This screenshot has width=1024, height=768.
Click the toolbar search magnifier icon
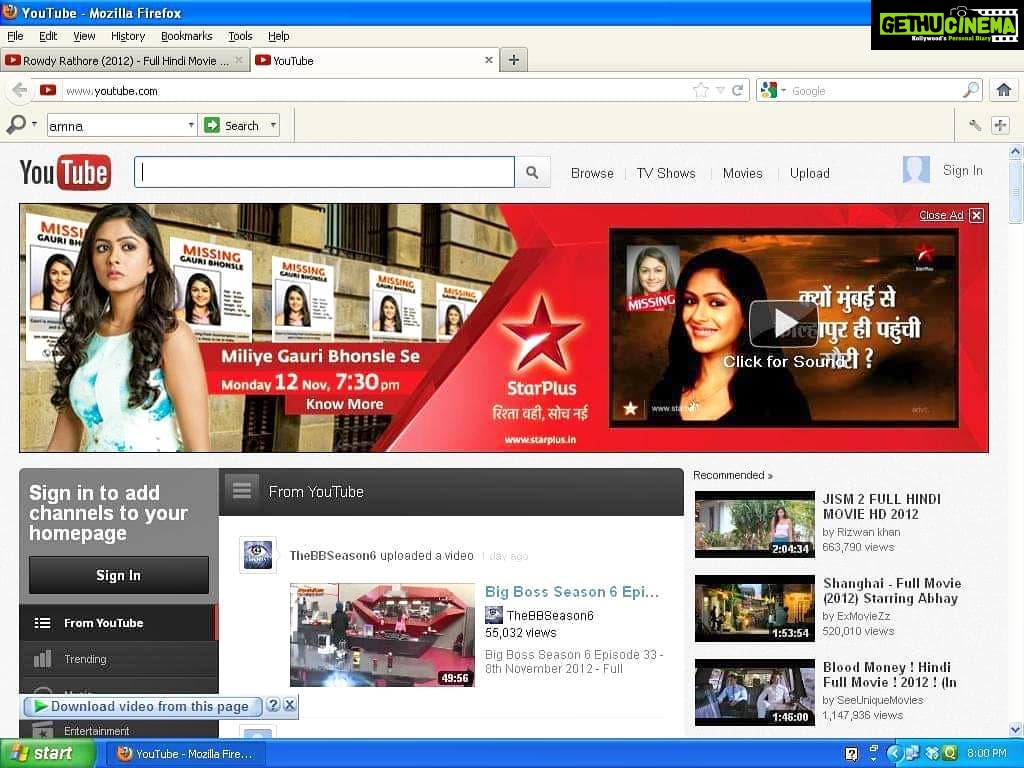(x=16, y=124)
